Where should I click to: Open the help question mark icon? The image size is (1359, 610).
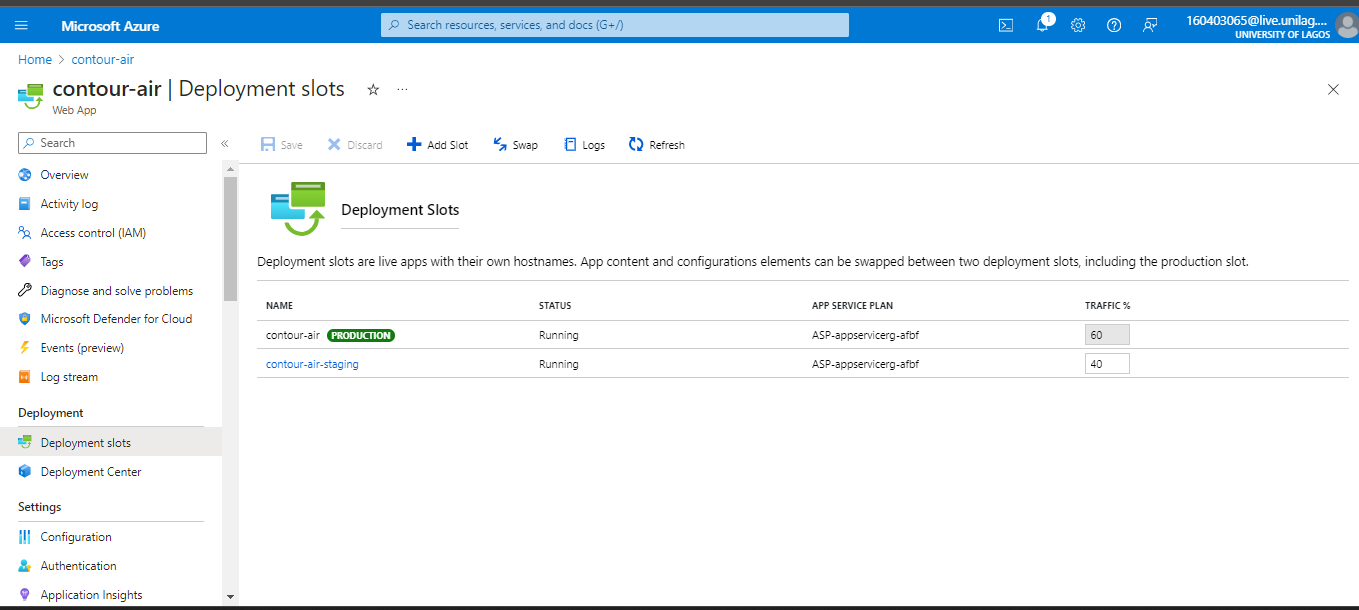click(x=1114, y=25)
